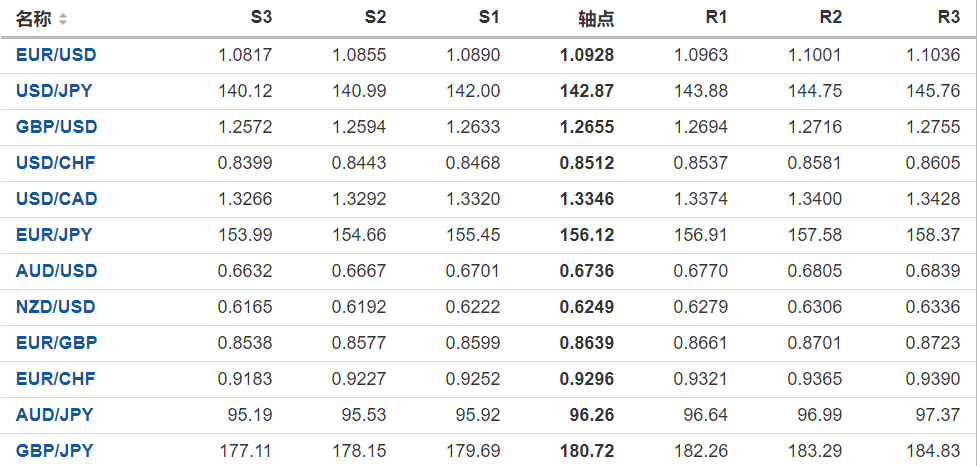Image resolution: width=977 pixels, height=466 pixels.
Task: Open the AUD/JPY pair link
Action: pos(54,415)
